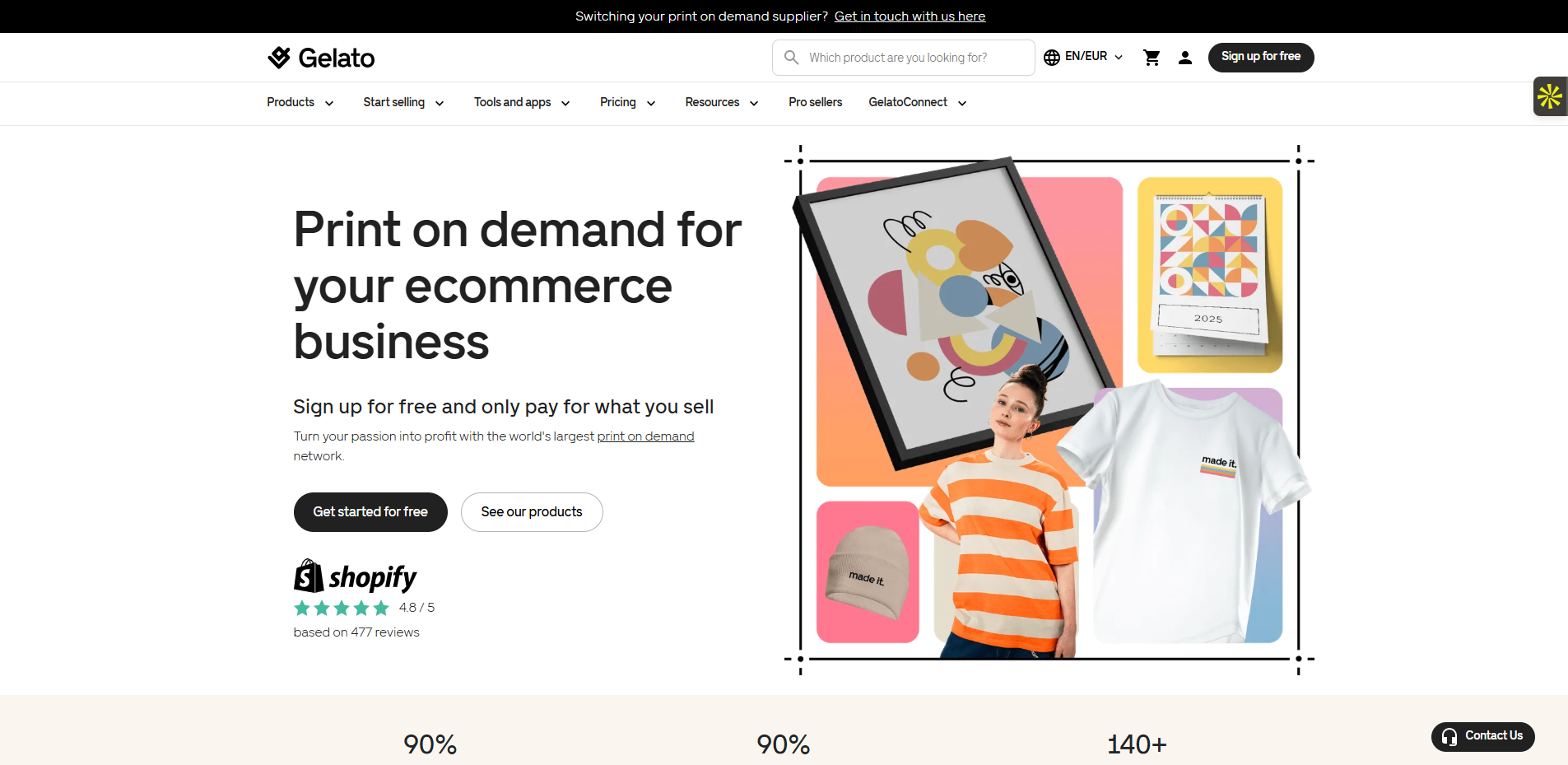Screen dimensions: 1568x765
Task: Click Get started for free button
Action: tap(370, 512)
